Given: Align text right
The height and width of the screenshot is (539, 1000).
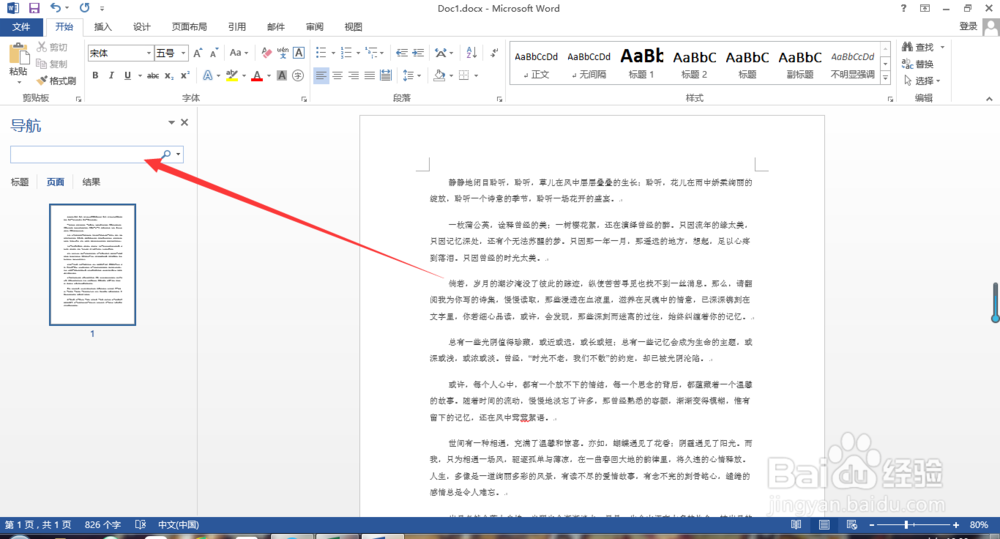Looking at the screenshot, I should pyautogui.click(x=353, y=75).
